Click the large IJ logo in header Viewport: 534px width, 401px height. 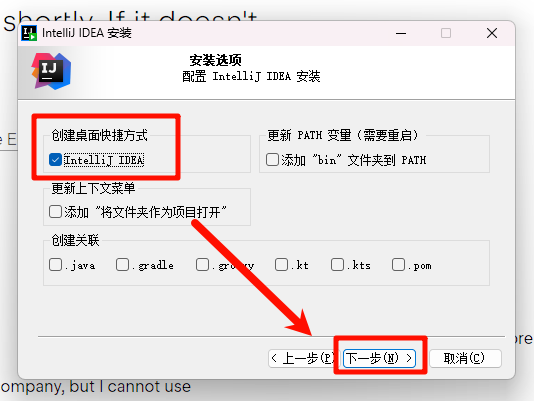(51, 71)
